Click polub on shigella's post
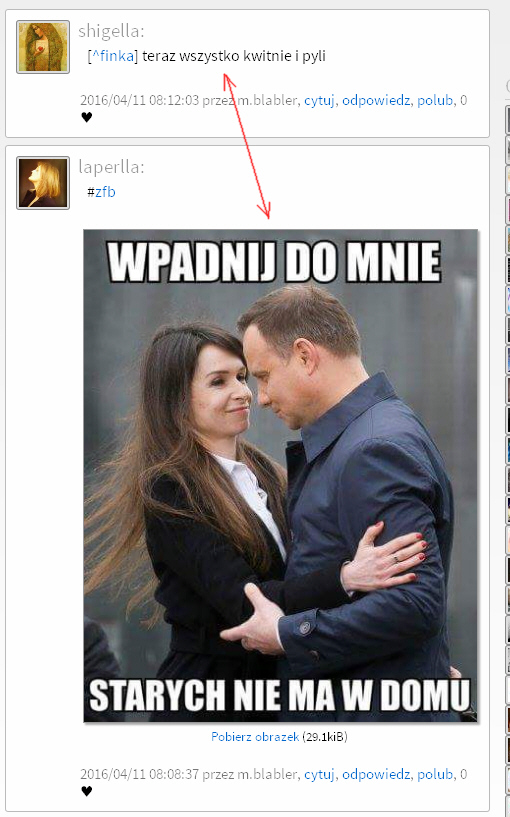The image size is (510, 817). [435, 100]
